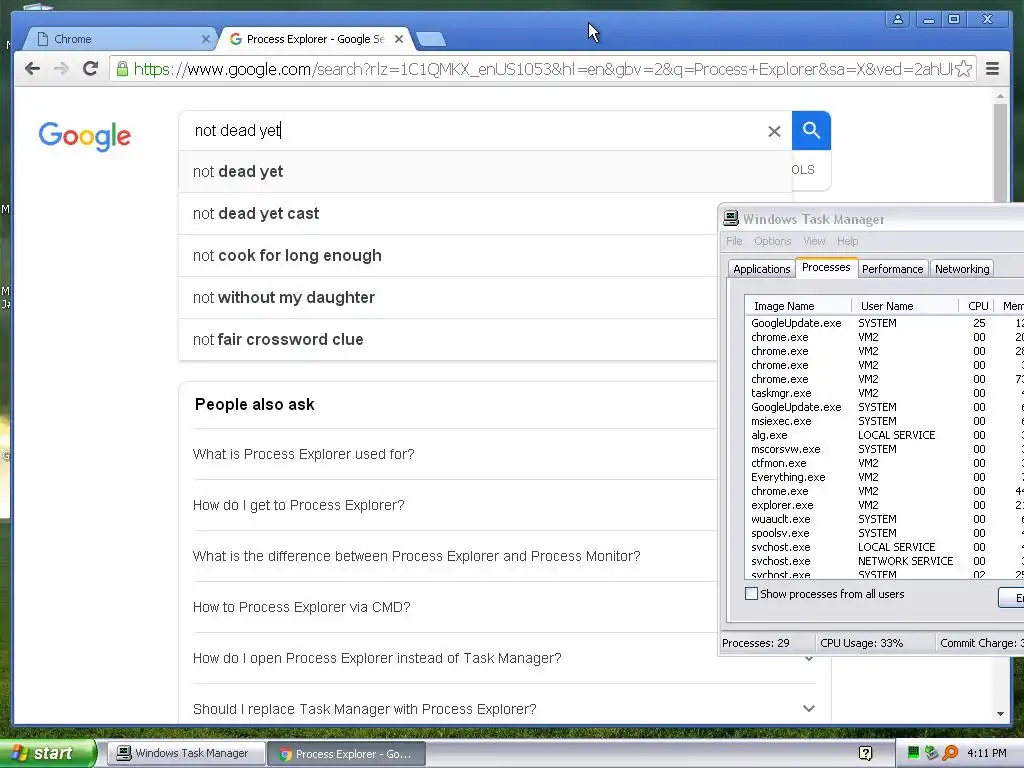The height and width of the screenshot is (768, 1024).
Task: Select the mscorsvw.exe process row
Action: tap(884, 449)
